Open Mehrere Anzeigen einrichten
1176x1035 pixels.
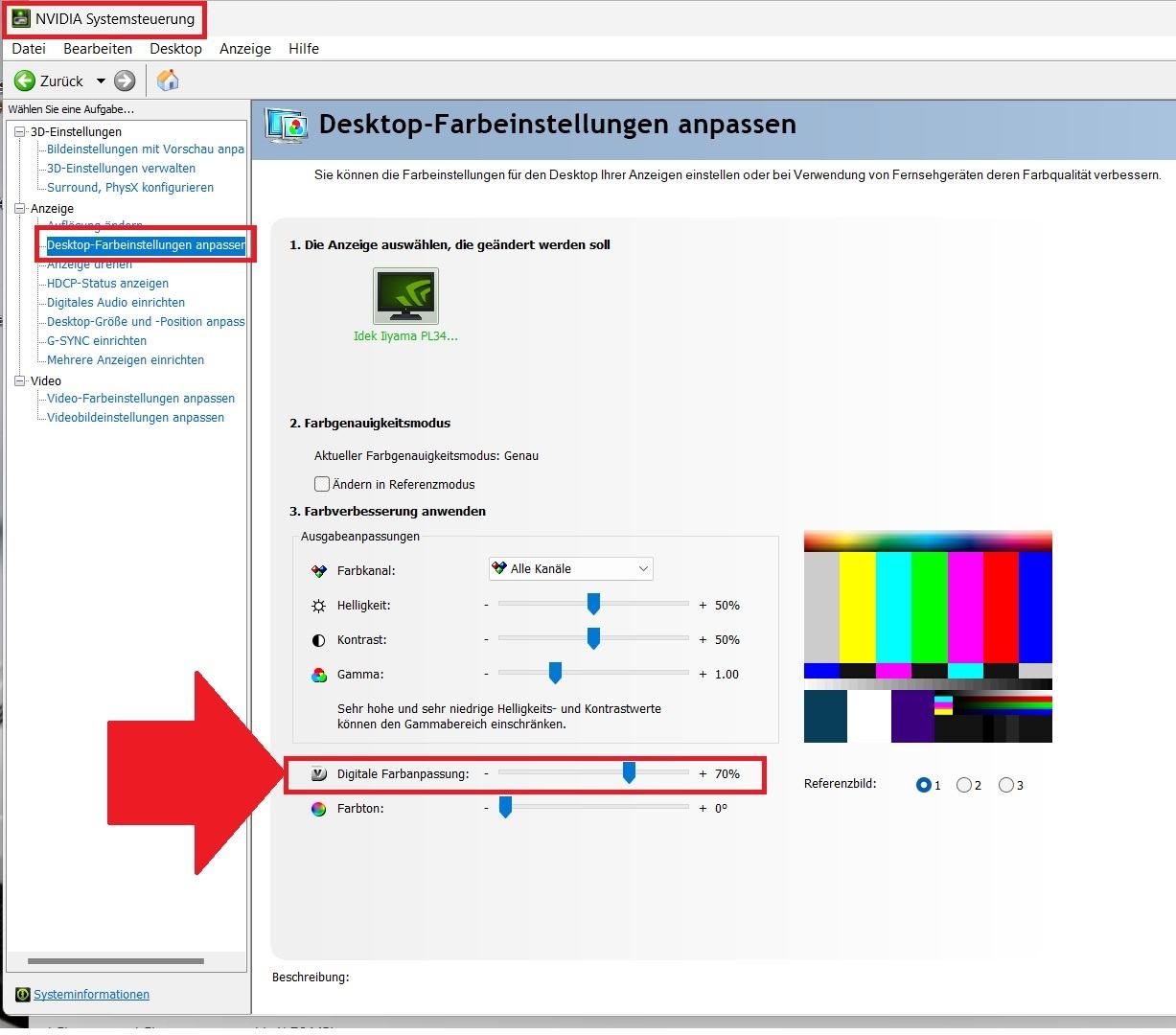(x=126, y=360)
